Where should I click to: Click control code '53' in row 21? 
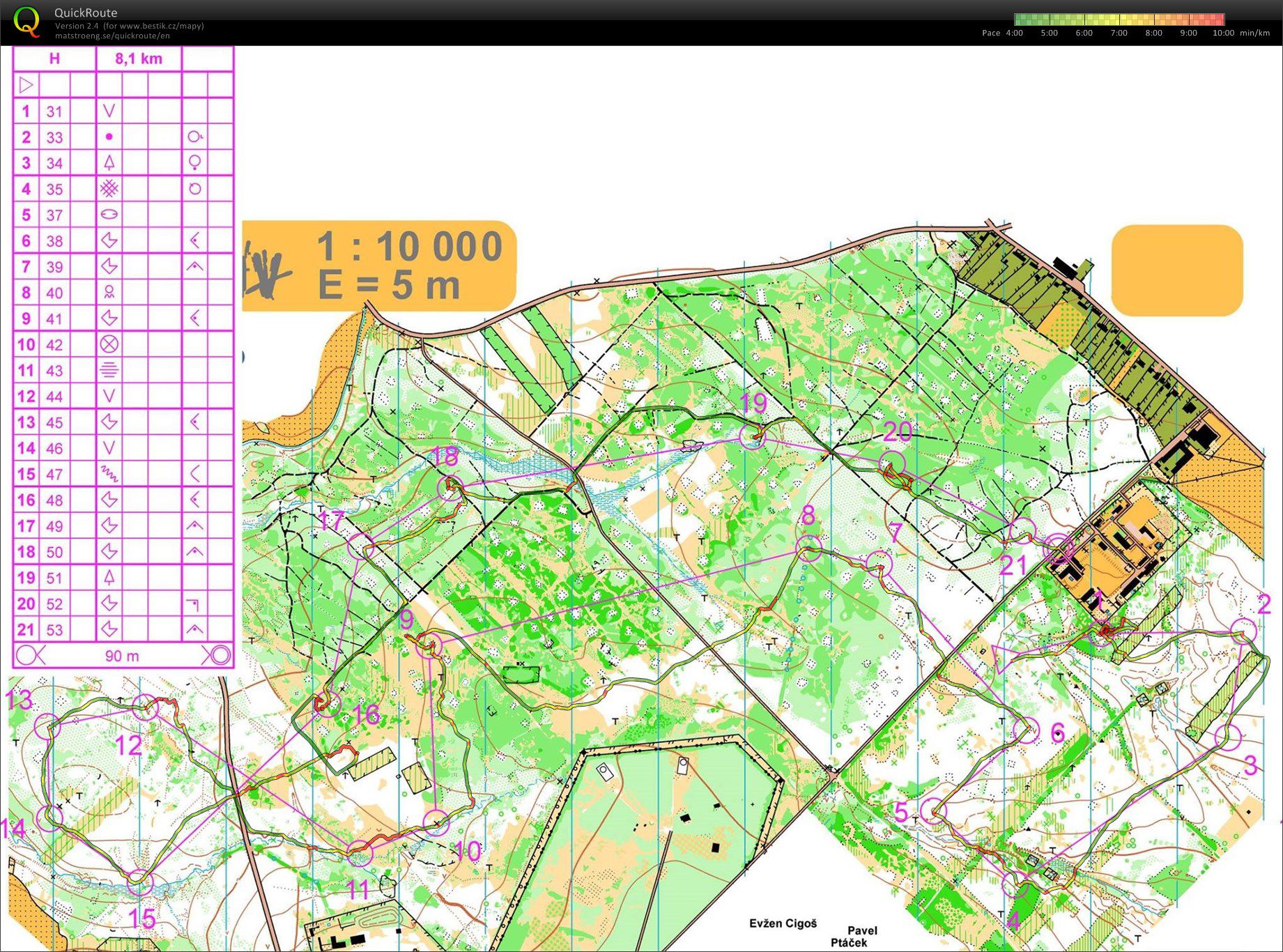pos(54,630)
